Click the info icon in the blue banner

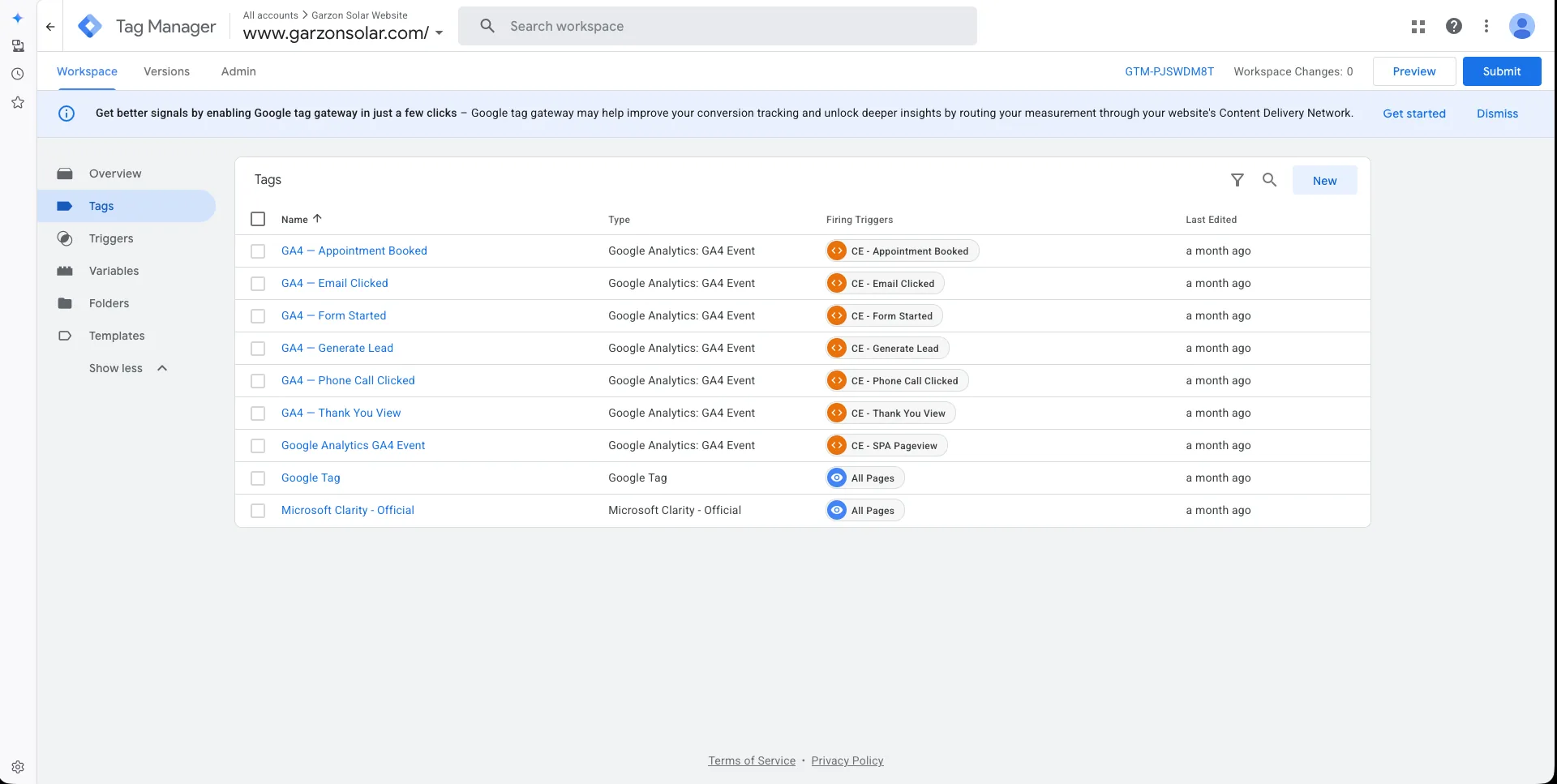[66, 114]
